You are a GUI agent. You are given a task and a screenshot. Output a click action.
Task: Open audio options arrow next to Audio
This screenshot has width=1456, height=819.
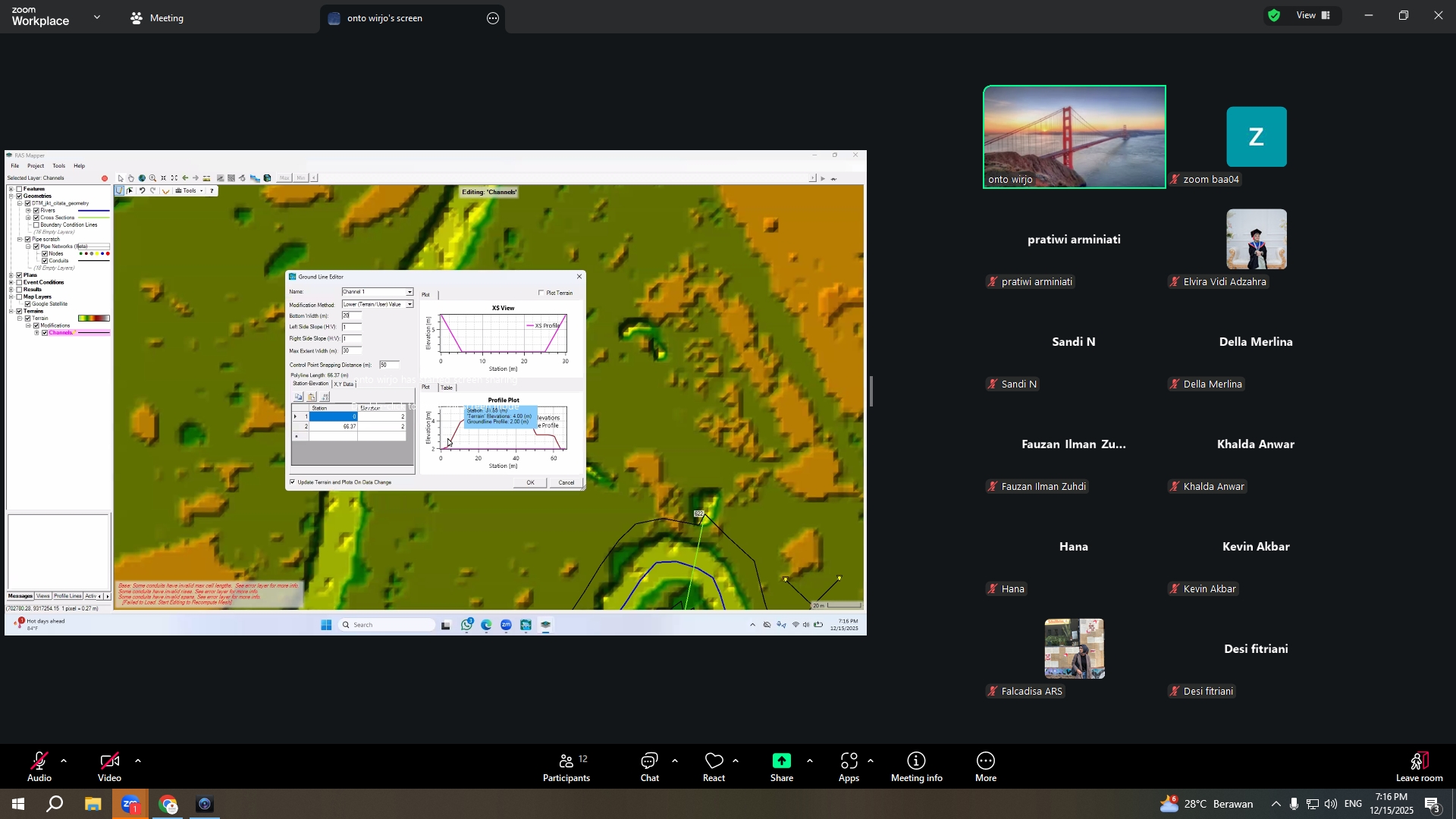point(64,761)
